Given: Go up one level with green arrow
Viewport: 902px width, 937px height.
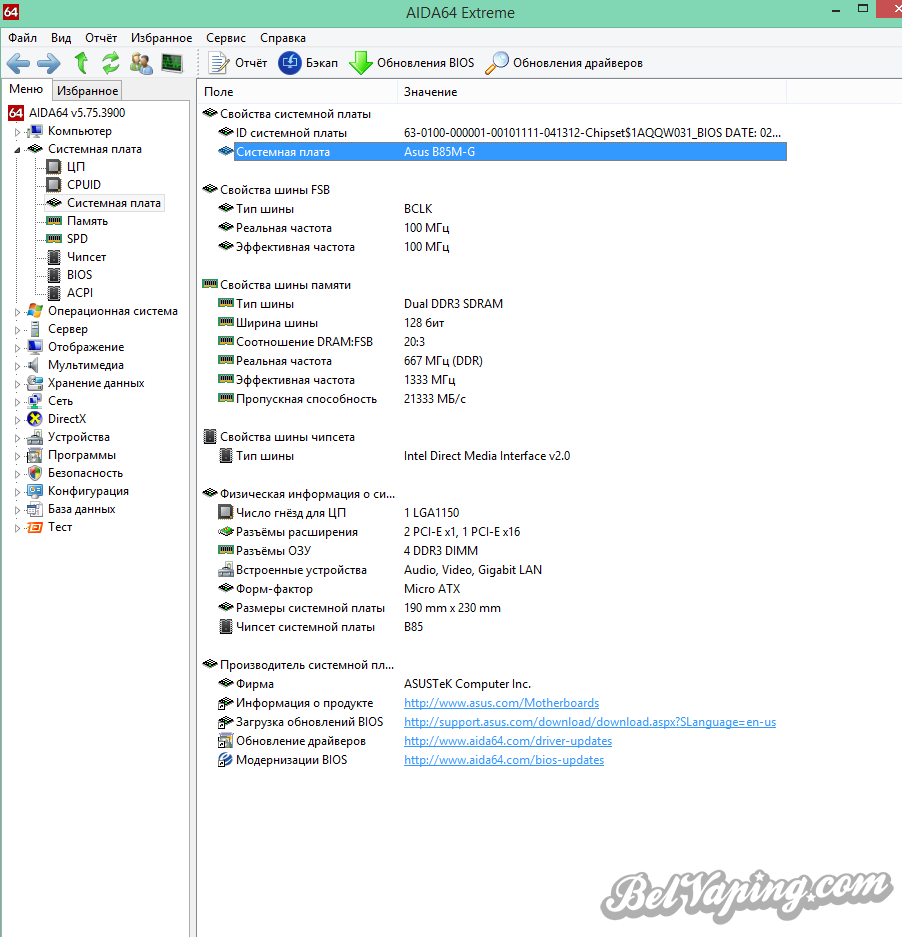Looking at the screenshot, I should pyautogui.click(x=81, y=63).
